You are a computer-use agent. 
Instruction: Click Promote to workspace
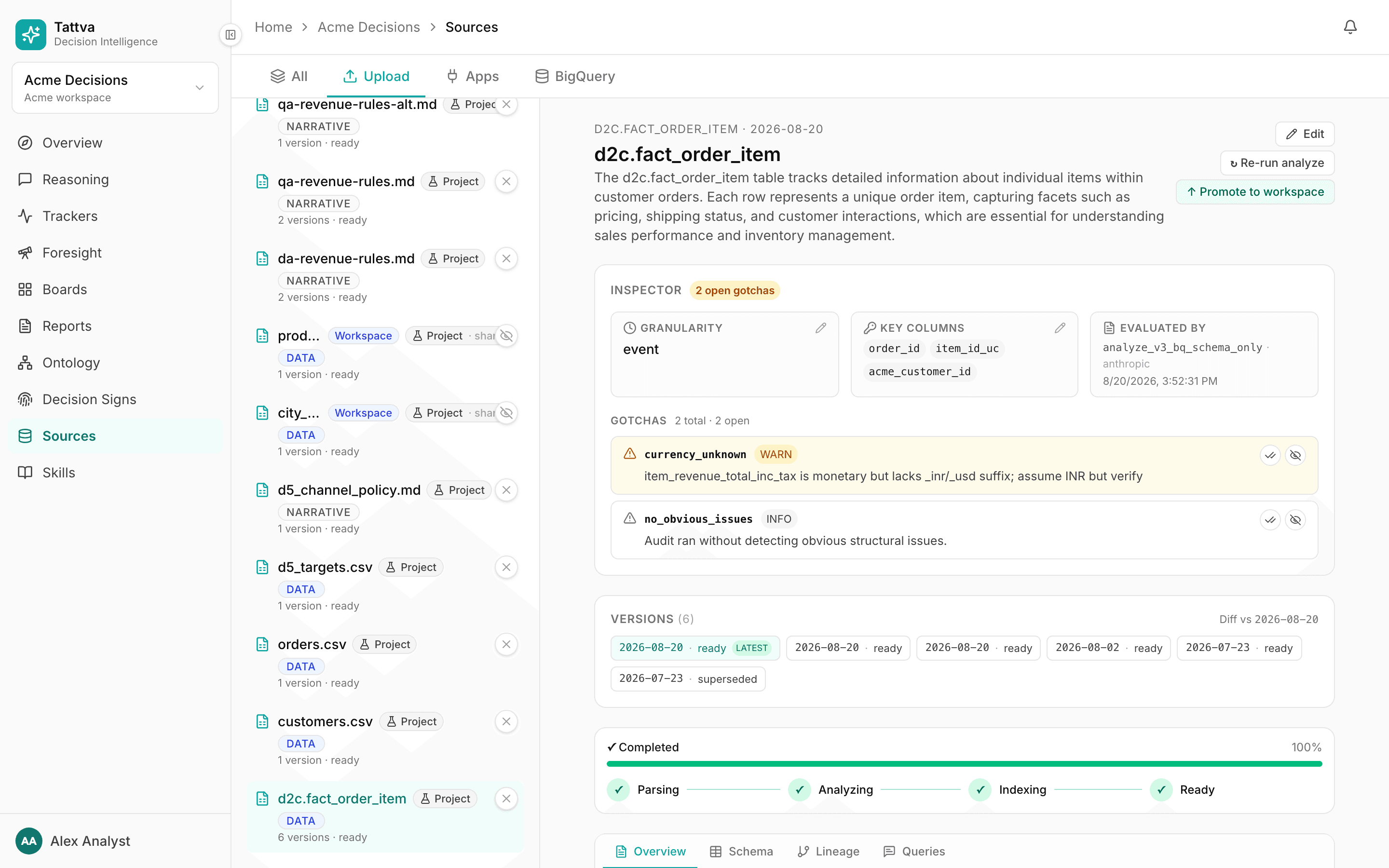(1255, 192)
